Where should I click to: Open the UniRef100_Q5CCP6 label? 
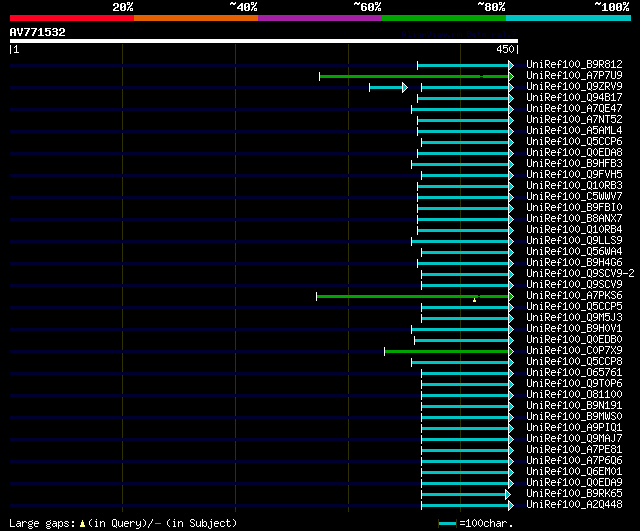click(574, 141)
